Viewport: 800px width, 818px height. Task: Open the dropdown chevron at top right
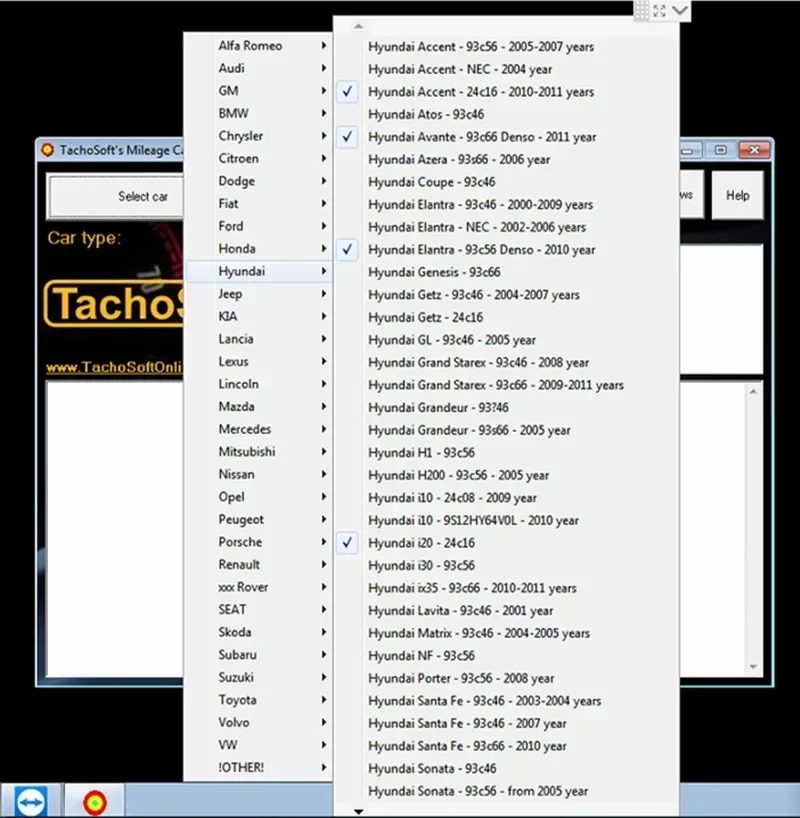click(x=677, y=10)
